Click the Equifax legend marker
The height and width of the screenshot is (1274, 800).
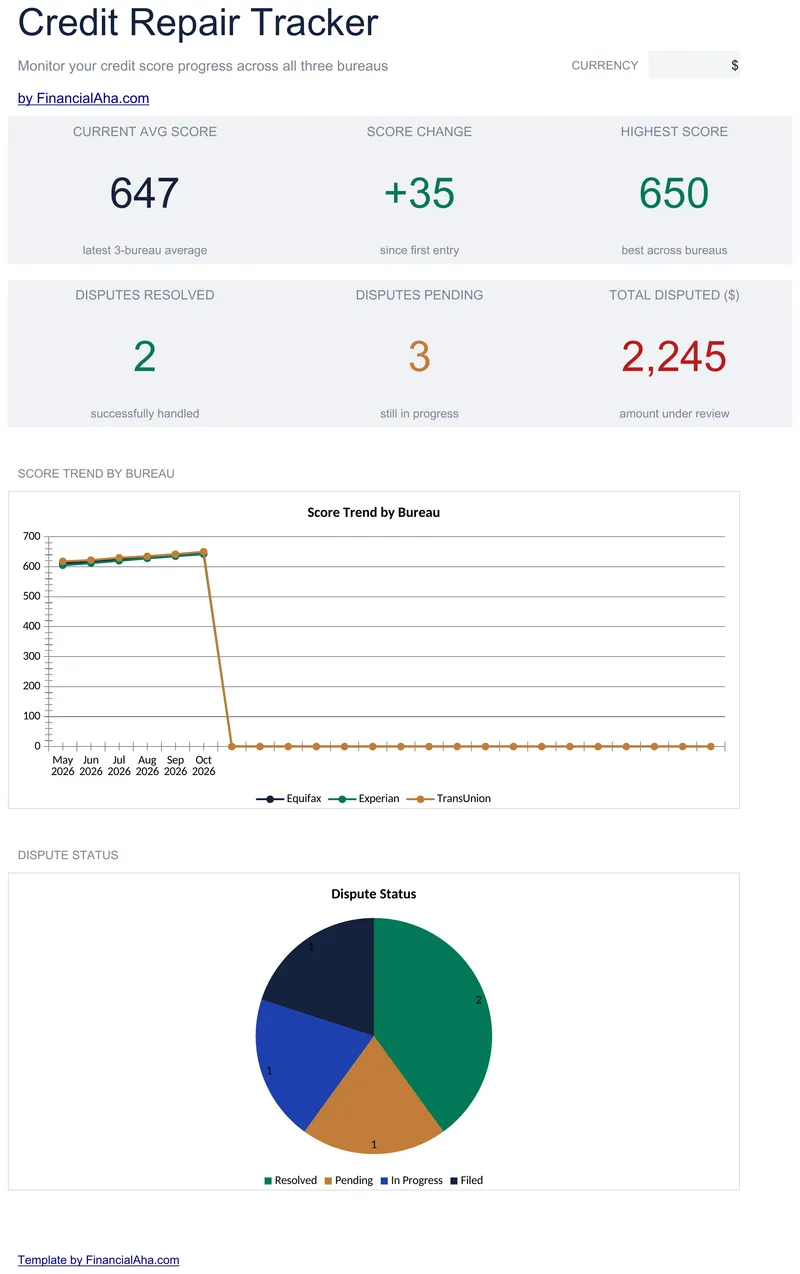pos(270,799)
